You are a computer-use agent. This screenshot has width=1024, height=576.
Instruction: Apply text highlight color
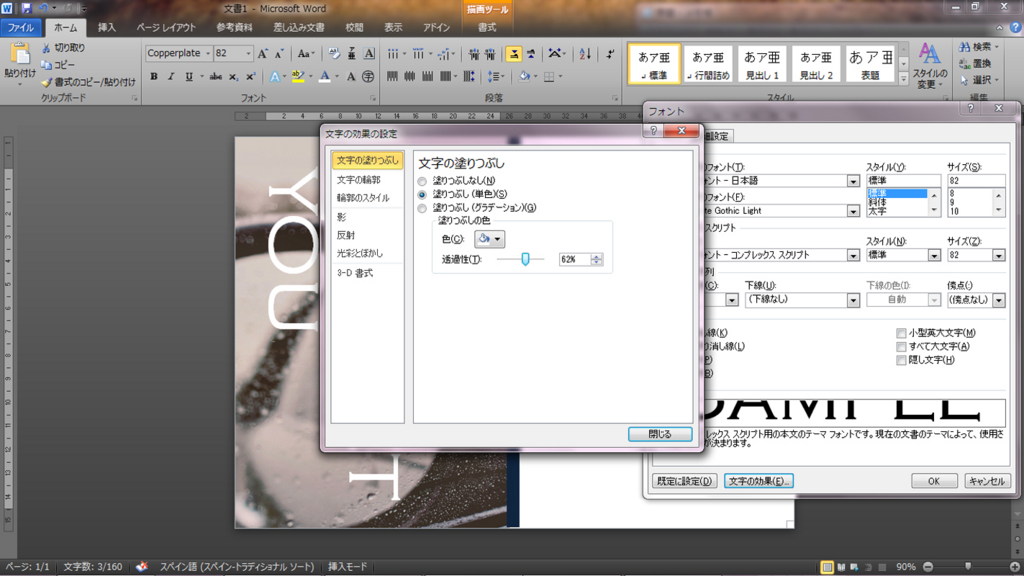coord(298,77)
